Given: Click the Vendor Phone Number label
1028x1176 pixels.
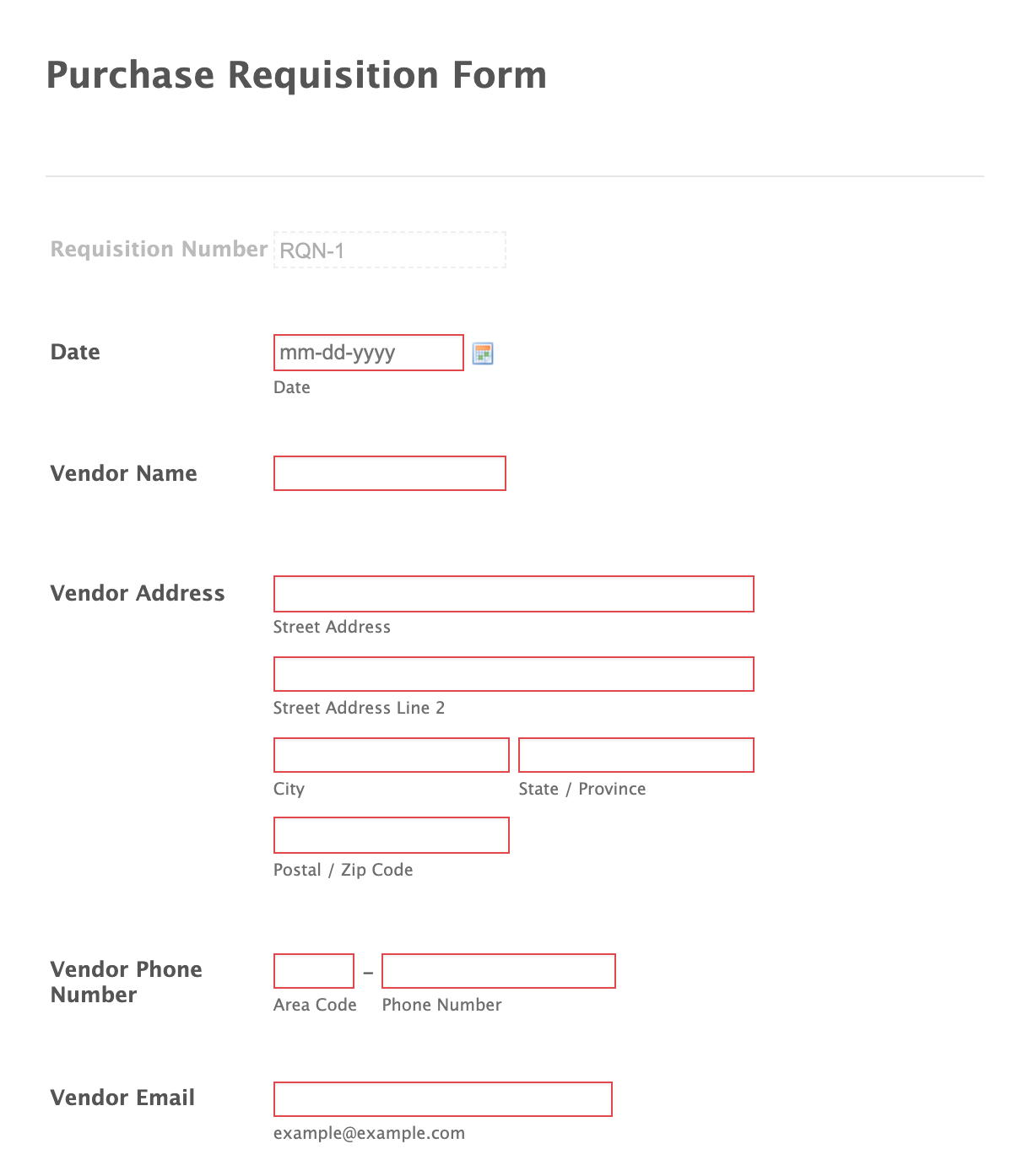Looking at the screenshot, I should (x=126, y=982).
